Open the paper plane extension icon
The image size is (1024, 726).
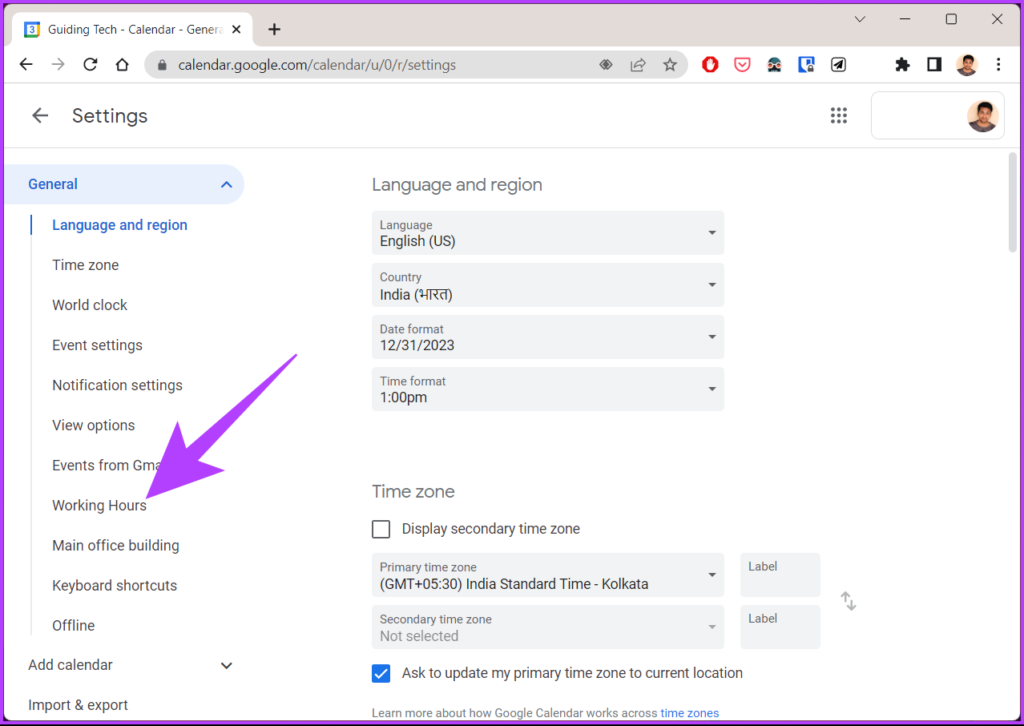pos(838,65)
